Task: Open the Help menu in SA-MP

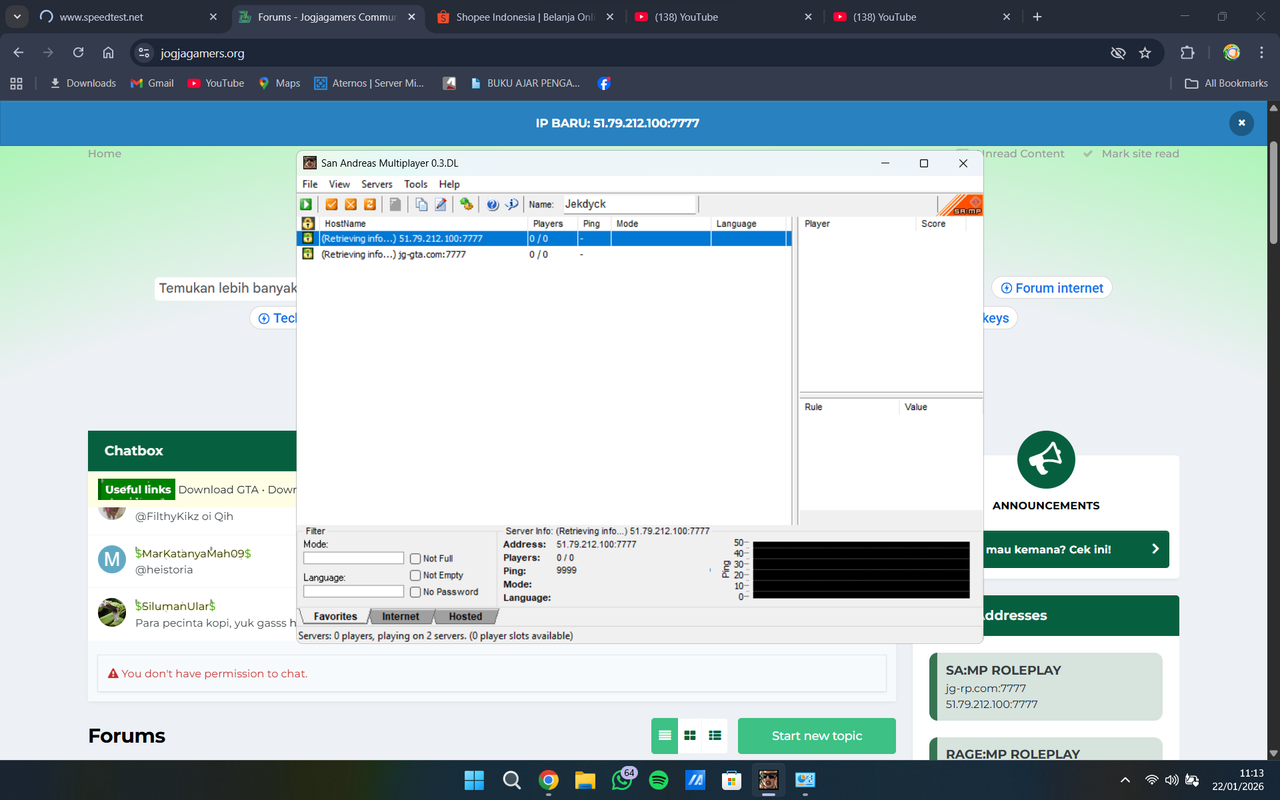Action: [x=449, y=184]
